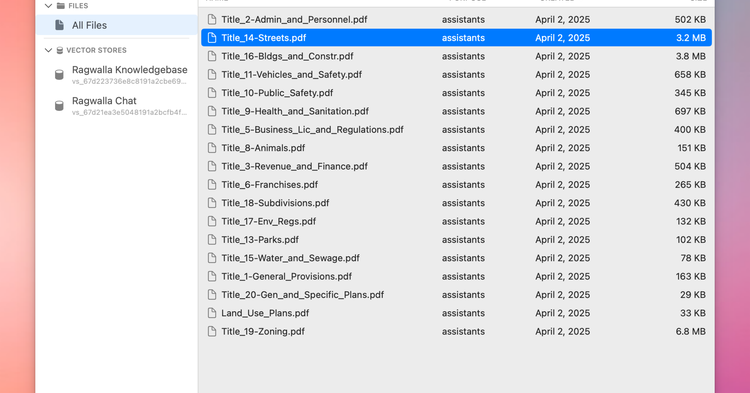Image resolution: width=750 pixels, height=393 pixels.
Task: Click the file icon for Title_20-Gen_and_Specific_Plans.pdf
Action: [212, 295]
